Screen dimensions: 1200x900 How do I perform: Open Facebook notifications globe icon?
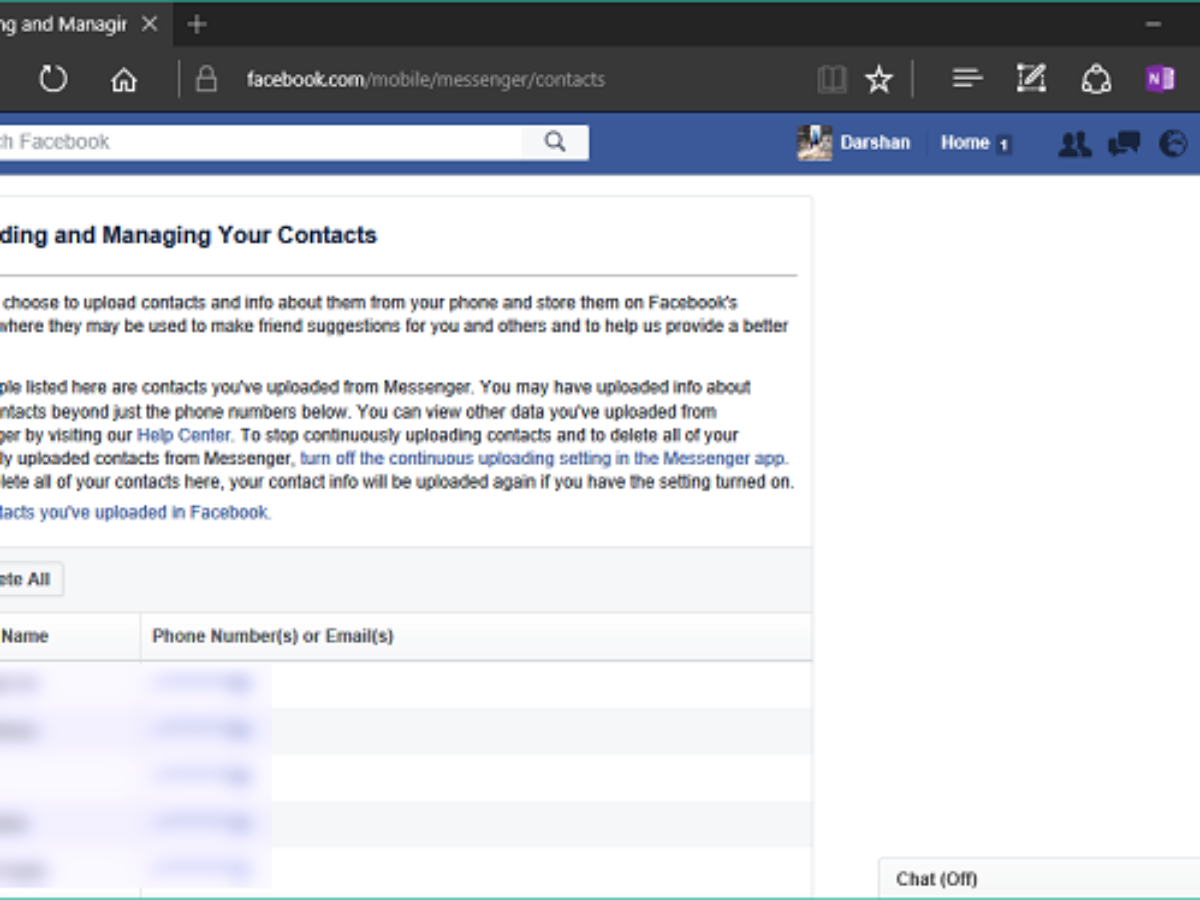[x=1173, y=144]
